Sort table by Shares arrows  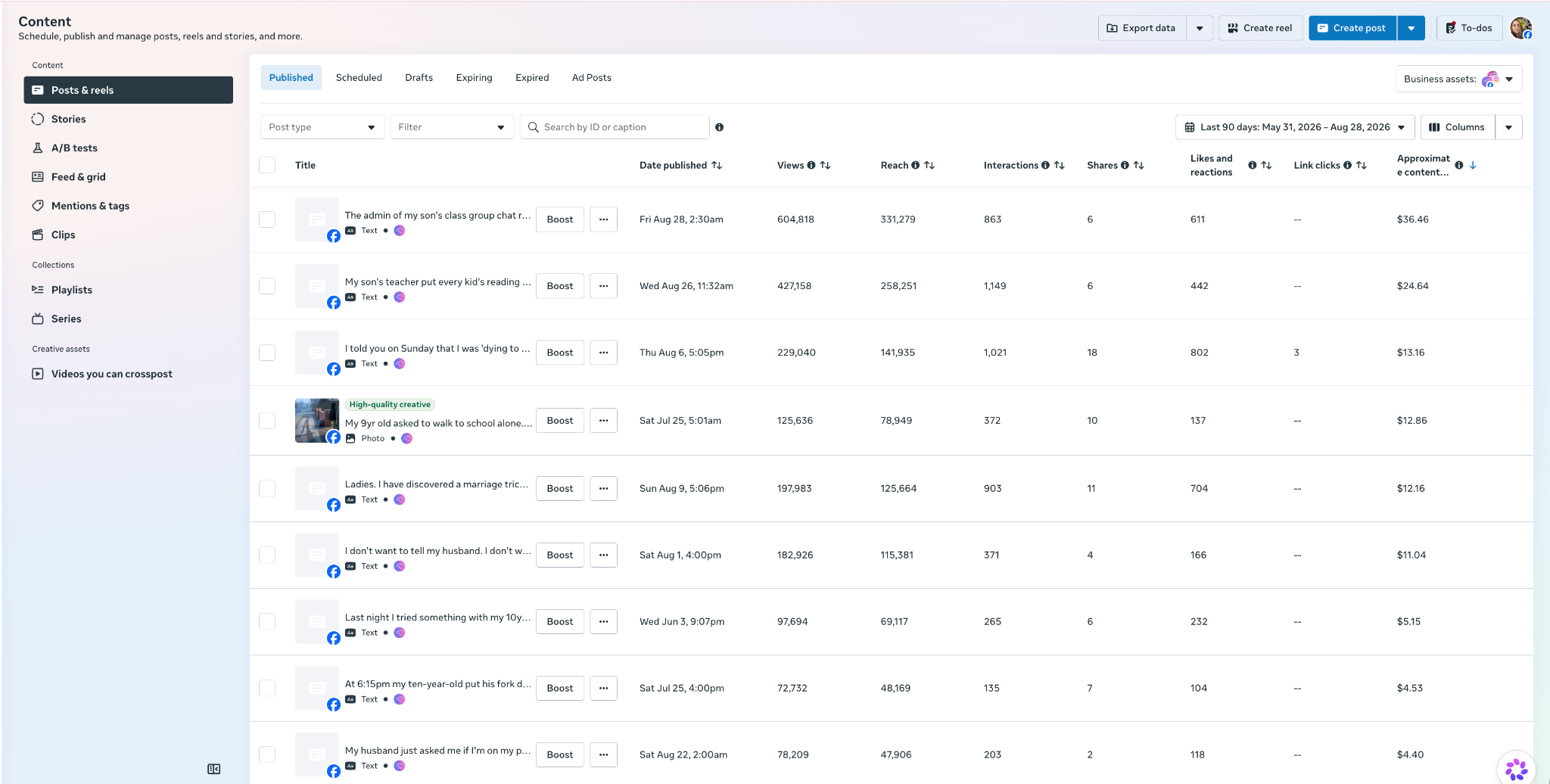1139,165
